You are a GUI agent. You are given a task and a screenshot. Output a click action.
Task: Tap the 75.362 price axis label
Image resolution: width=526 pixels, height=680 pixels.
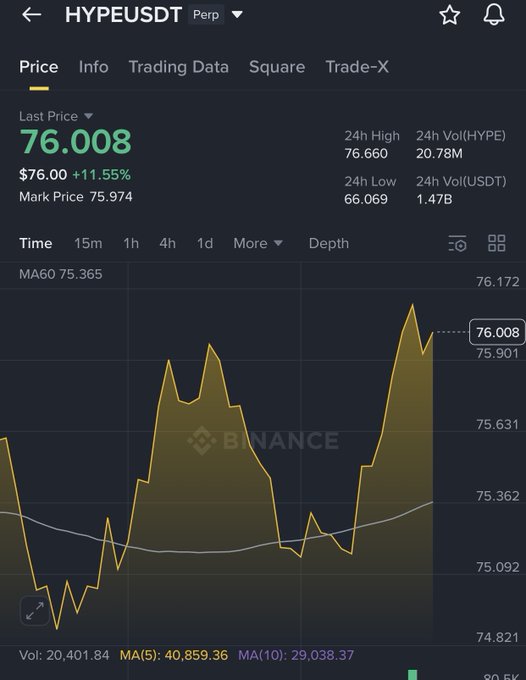tap(498, 496)
